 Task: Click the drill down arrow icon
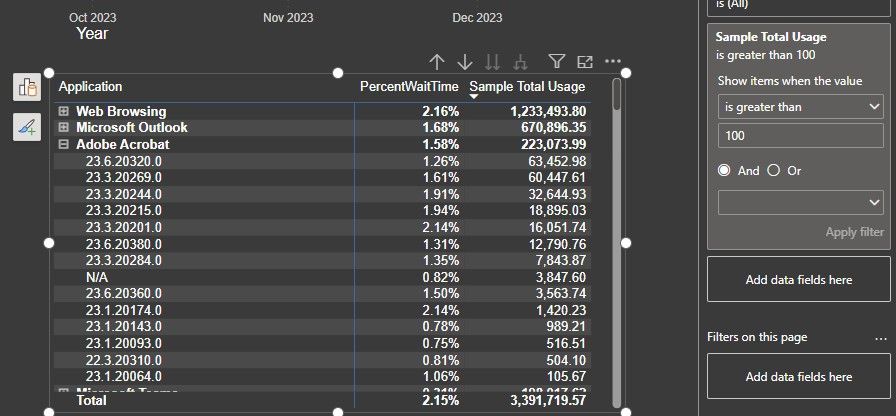[x=465, y=62]
